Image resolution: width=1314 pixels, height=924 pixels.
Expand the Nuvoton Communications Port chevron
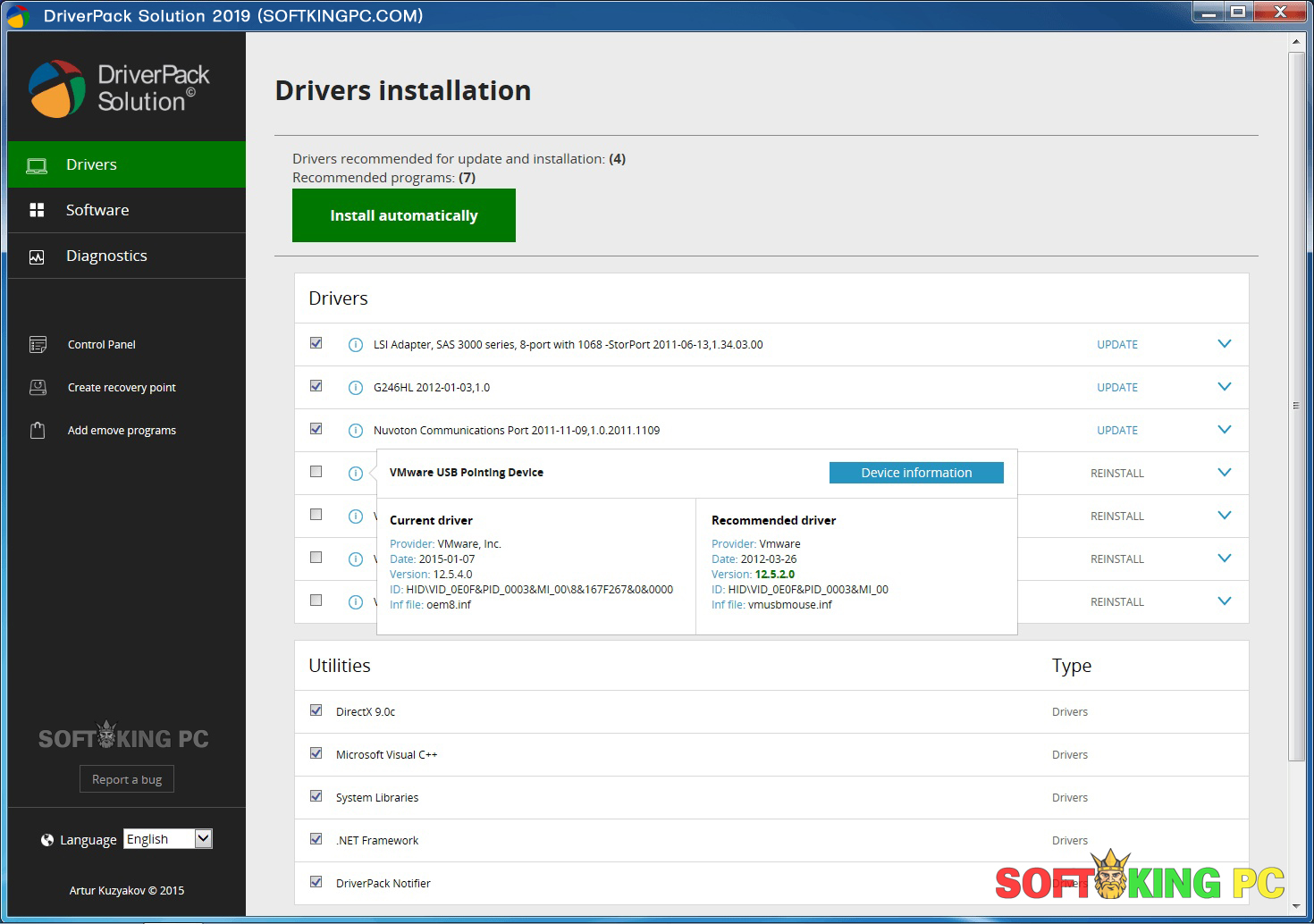pyautogui.click(x=1225, y=430)
